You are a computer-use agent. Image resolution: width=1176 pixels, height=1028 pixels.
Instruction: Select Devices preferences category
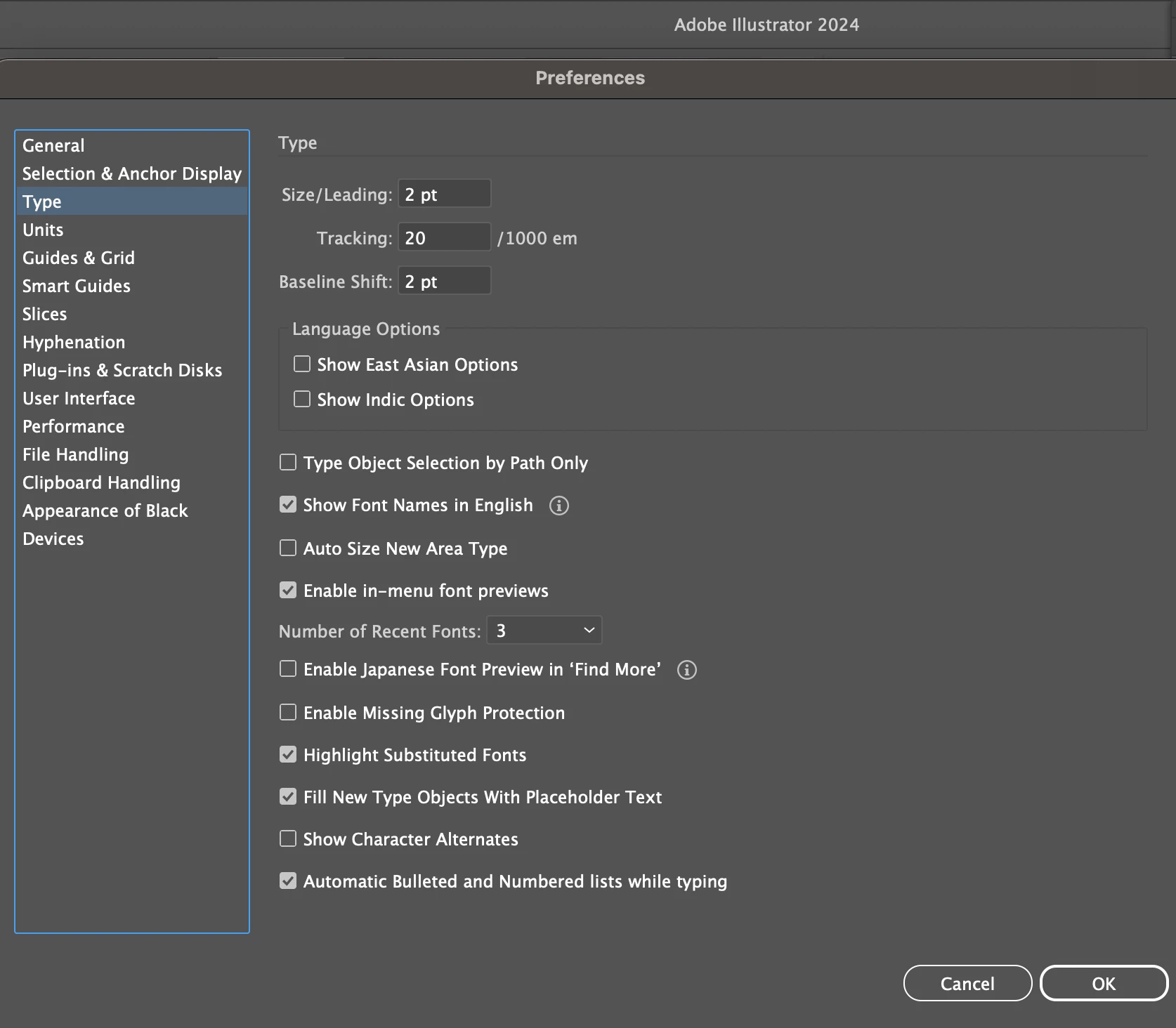click(x=132, y=539)
